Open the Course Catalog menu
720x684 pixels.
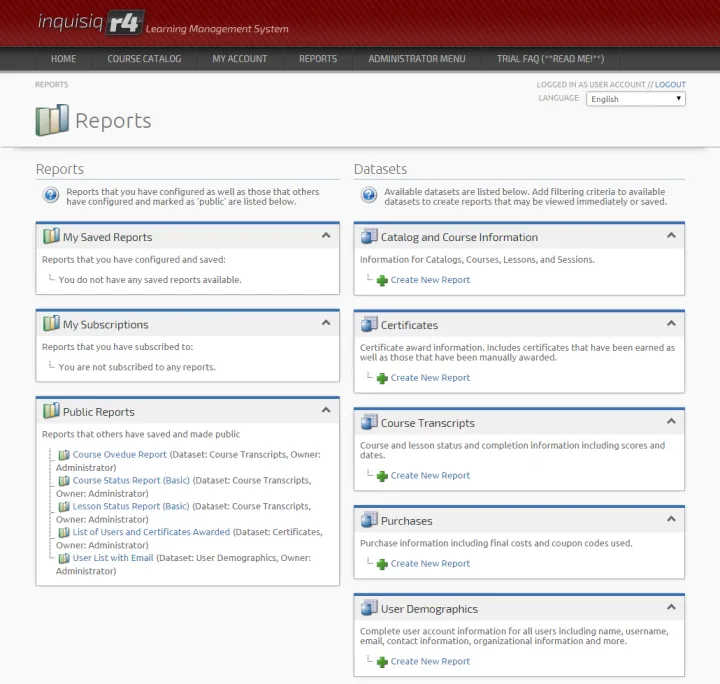point(144,59)
